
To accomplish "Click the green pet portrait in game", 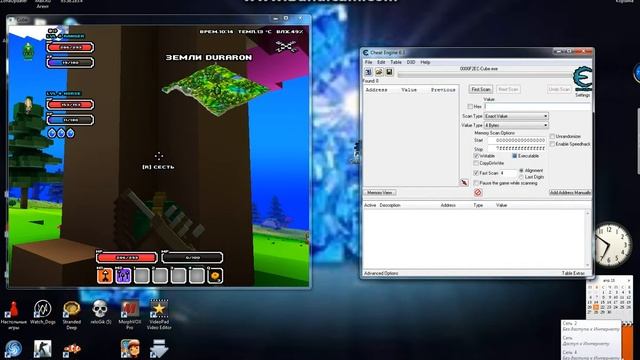I will [x=28, y=51].
